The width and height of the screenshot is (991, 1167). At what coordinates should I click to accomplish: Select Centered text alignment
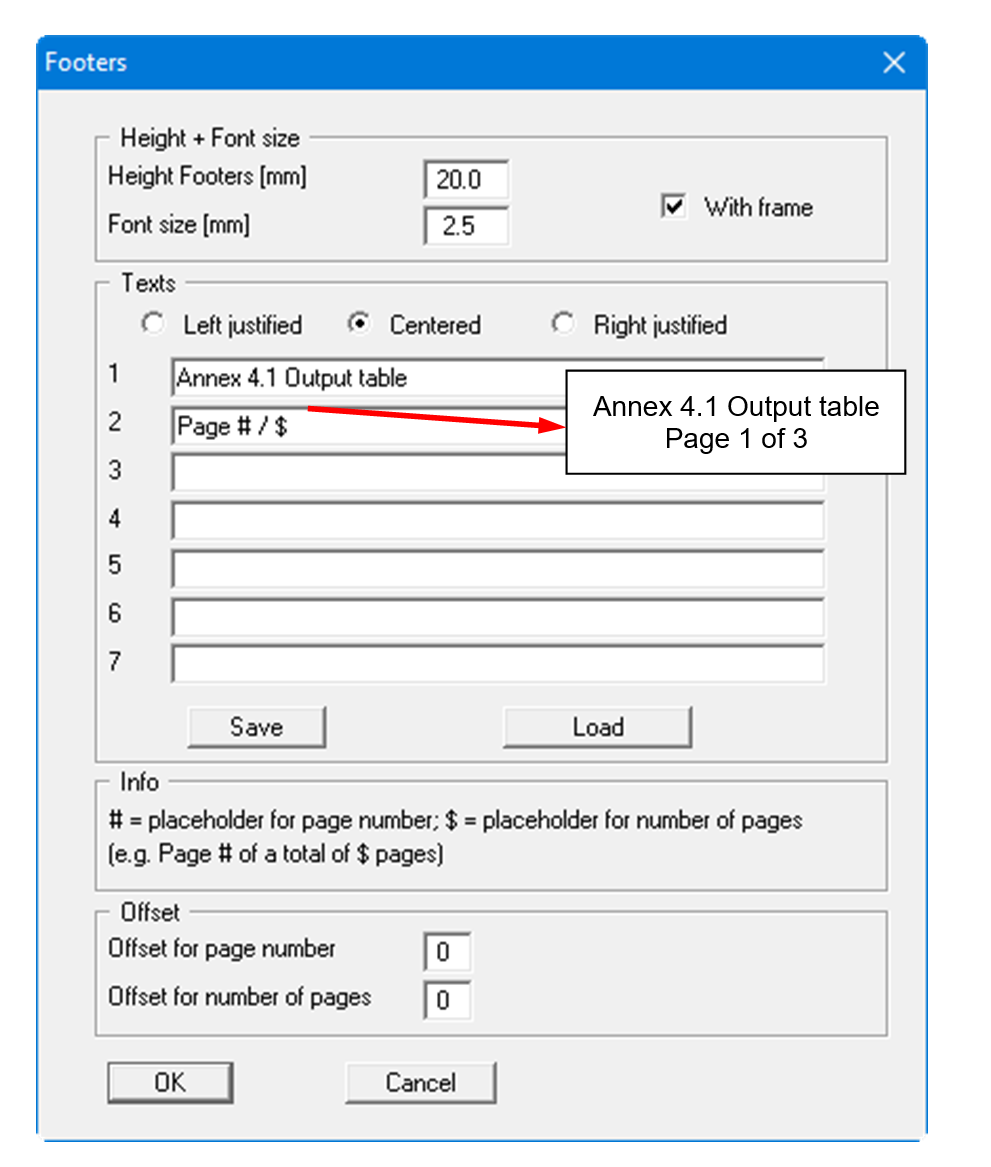click(x=359, y=324)
